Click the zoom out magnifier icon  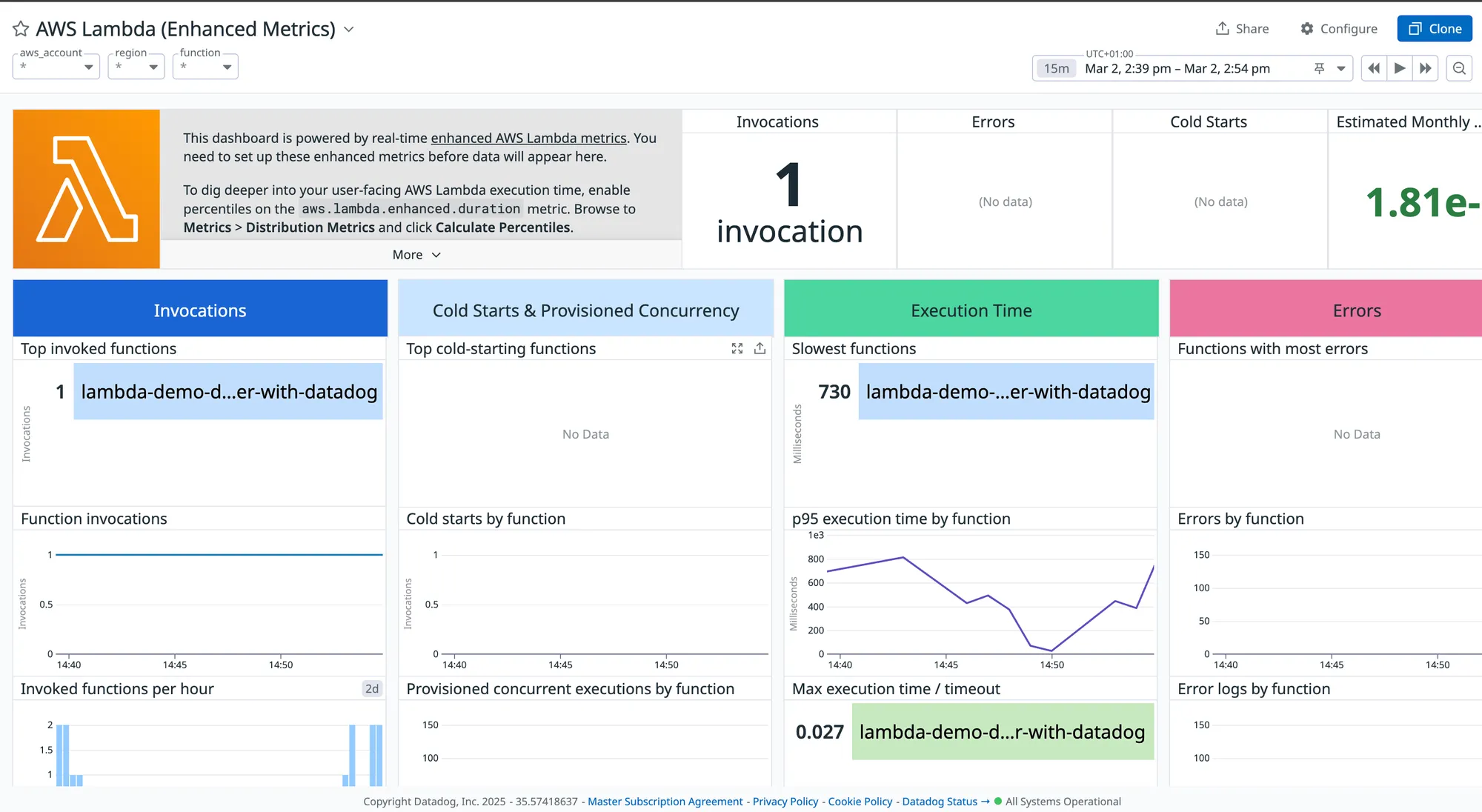coord(1459,68)
